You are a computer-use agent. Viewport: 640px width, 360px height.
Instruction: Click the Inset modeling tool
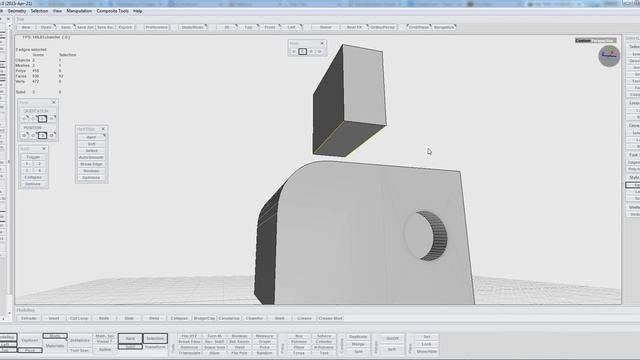[54, 318]
